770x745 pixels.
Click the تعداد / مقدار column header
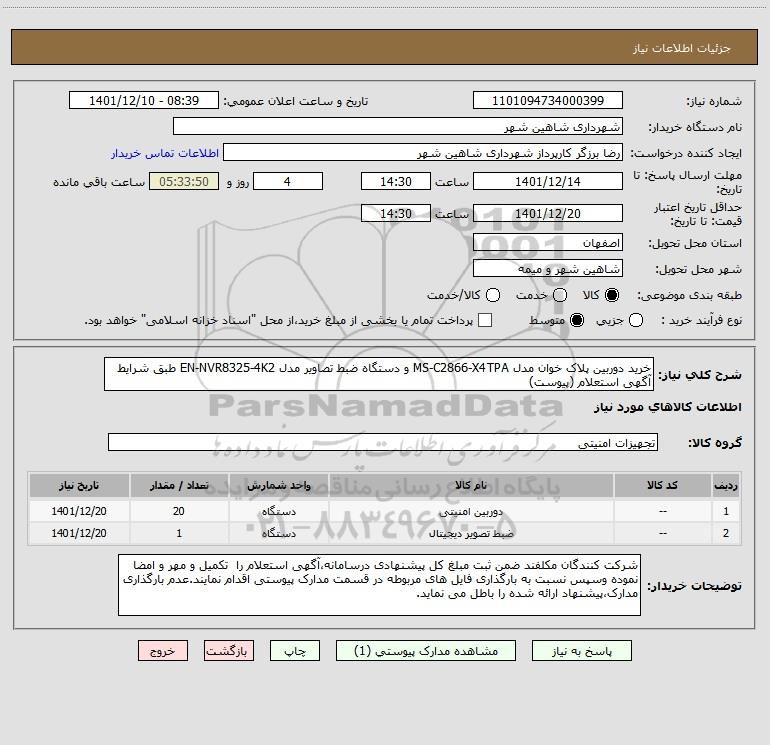coord(179,486)
